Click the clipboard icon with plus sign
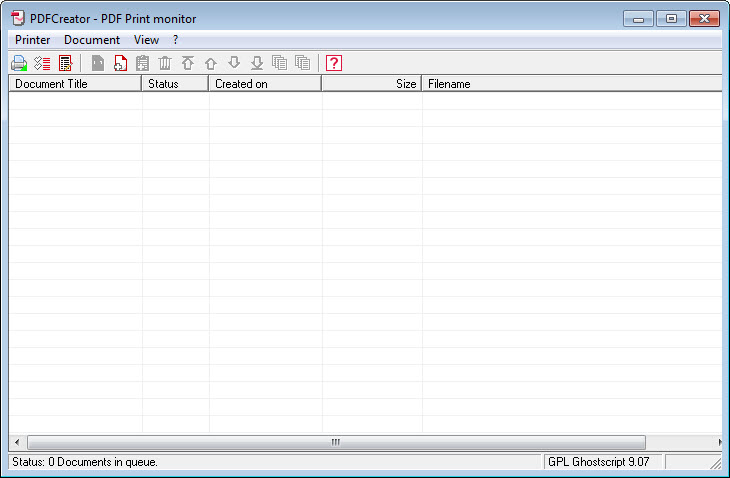730x478 pixels. [142, 63]
